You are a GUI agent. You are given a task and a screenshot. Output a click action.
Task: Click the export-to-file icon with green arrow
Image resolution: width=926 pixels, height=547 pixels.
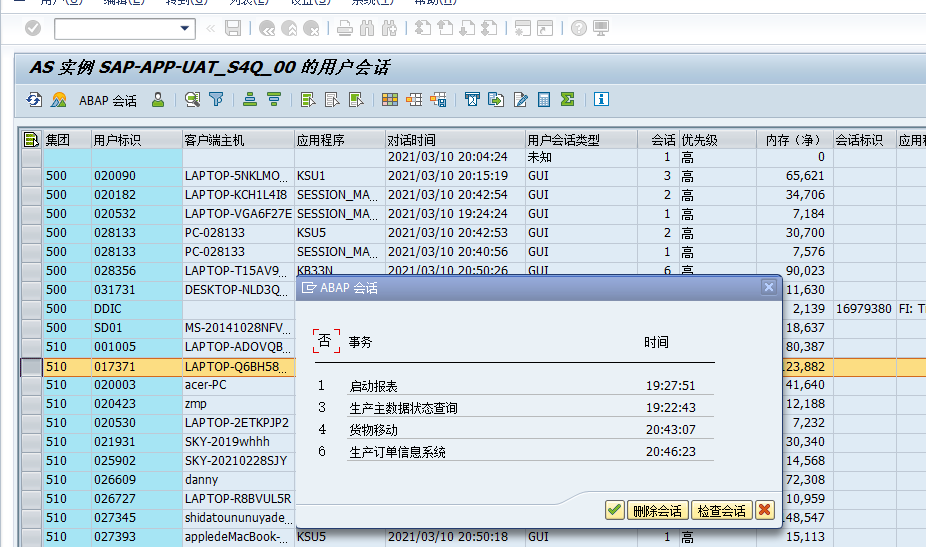[x=496, y=99]
